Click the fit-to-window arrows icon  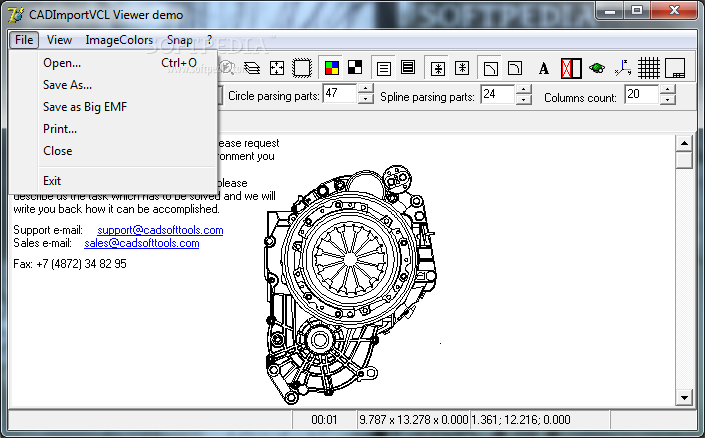[277, 68]
